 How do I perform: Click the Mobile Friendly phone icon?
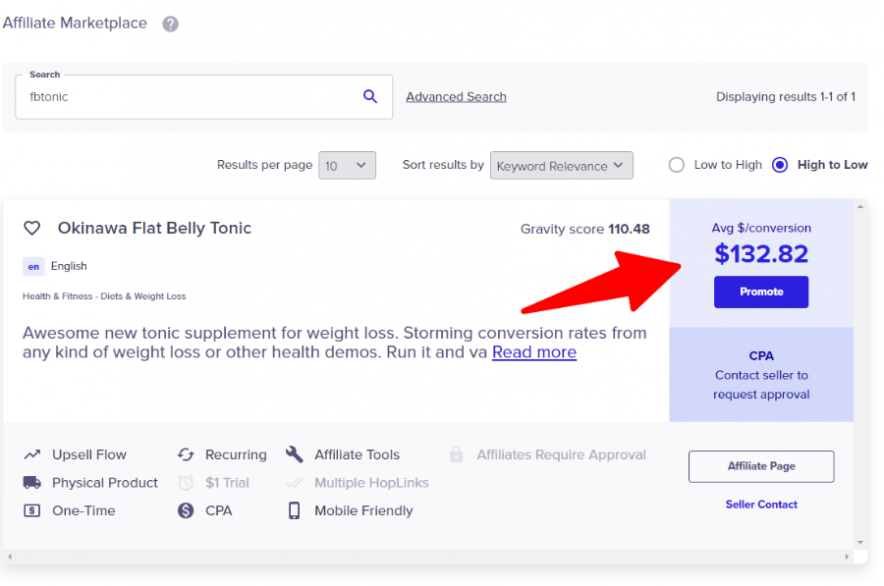point(294,511)
